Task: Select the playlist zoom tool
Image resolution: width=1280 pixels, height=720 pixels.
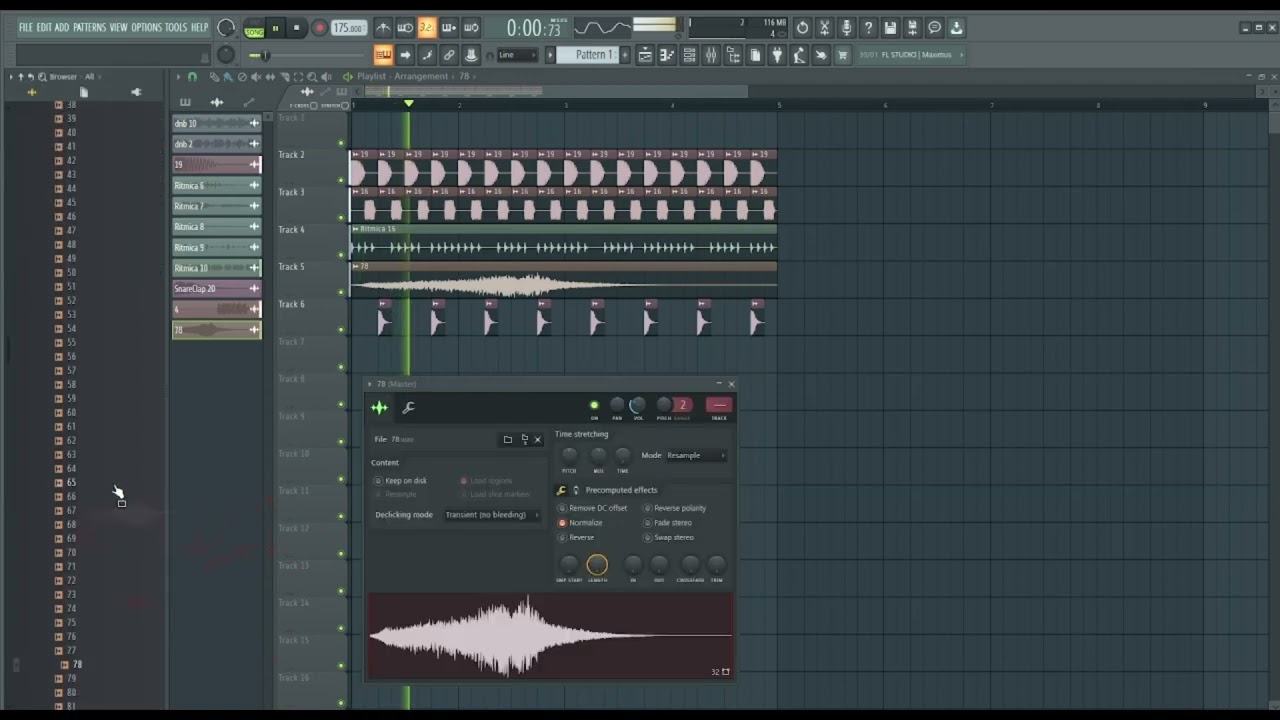Action: click(x=312, y=77)
